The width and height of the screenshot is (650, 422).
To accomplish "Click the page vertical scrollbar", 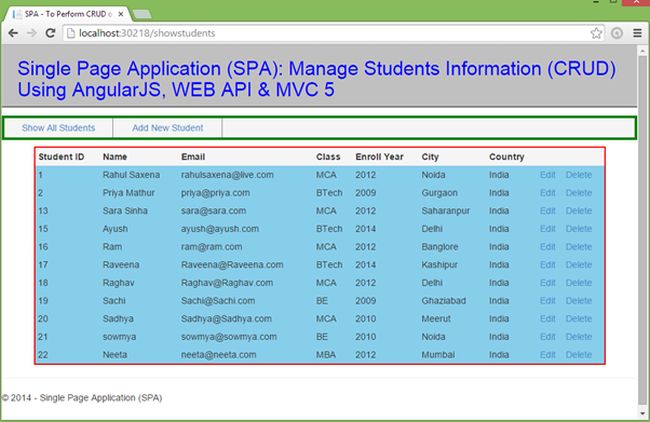I will [x=643, y=230].
